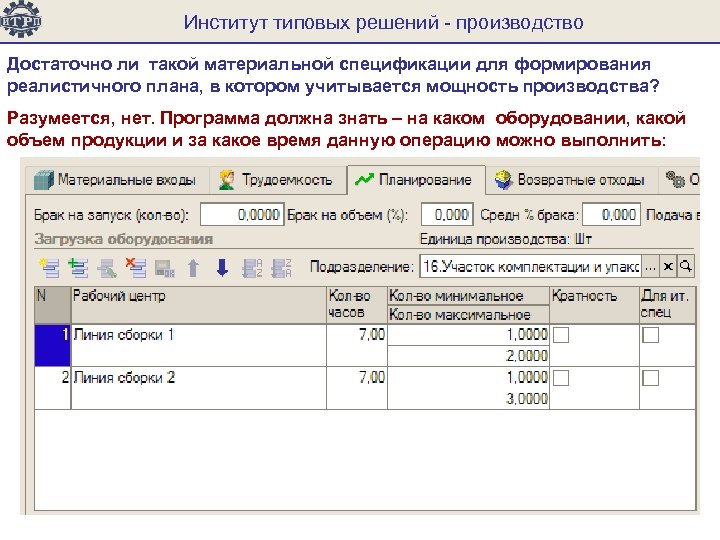Click the delete row icon with red X
Image resolution: width=720 pixels, height=540 pixels.
click(136, 268)
